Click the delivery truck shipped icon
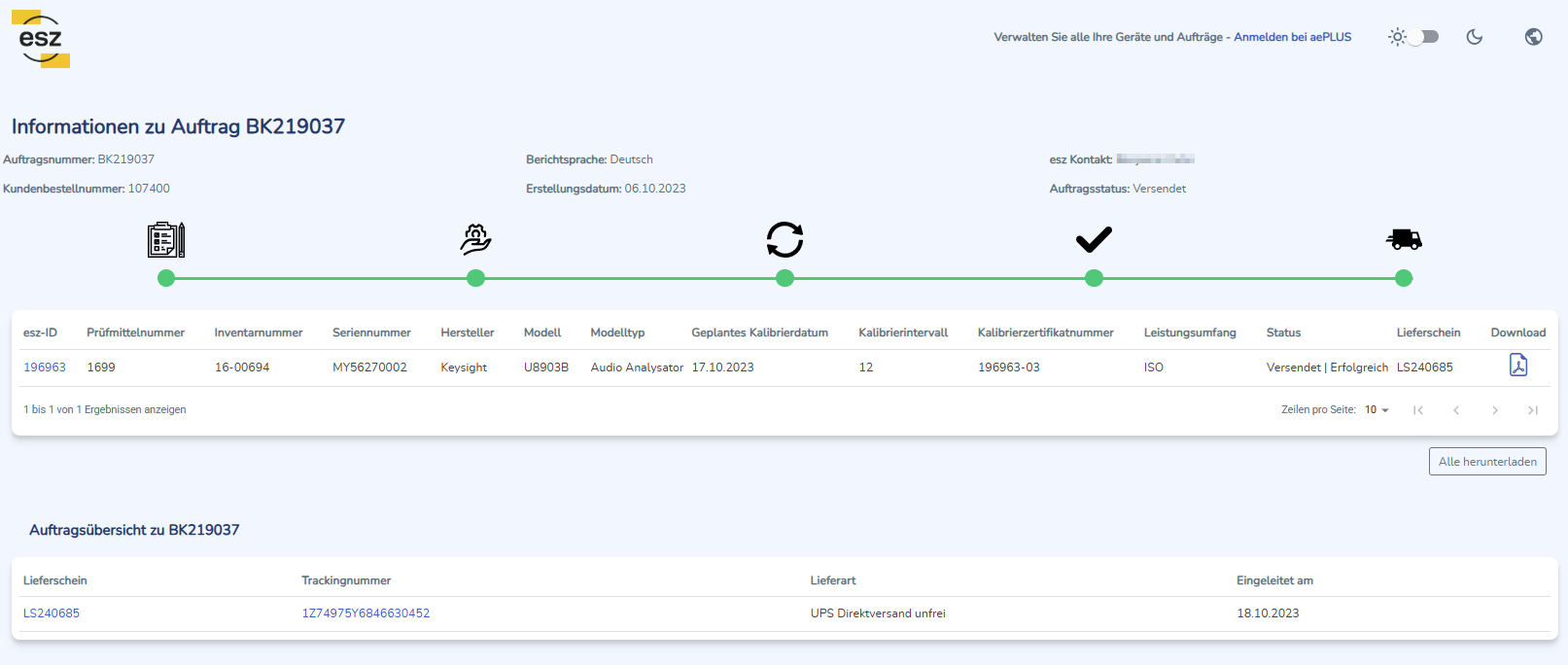 pos(1404,239)
